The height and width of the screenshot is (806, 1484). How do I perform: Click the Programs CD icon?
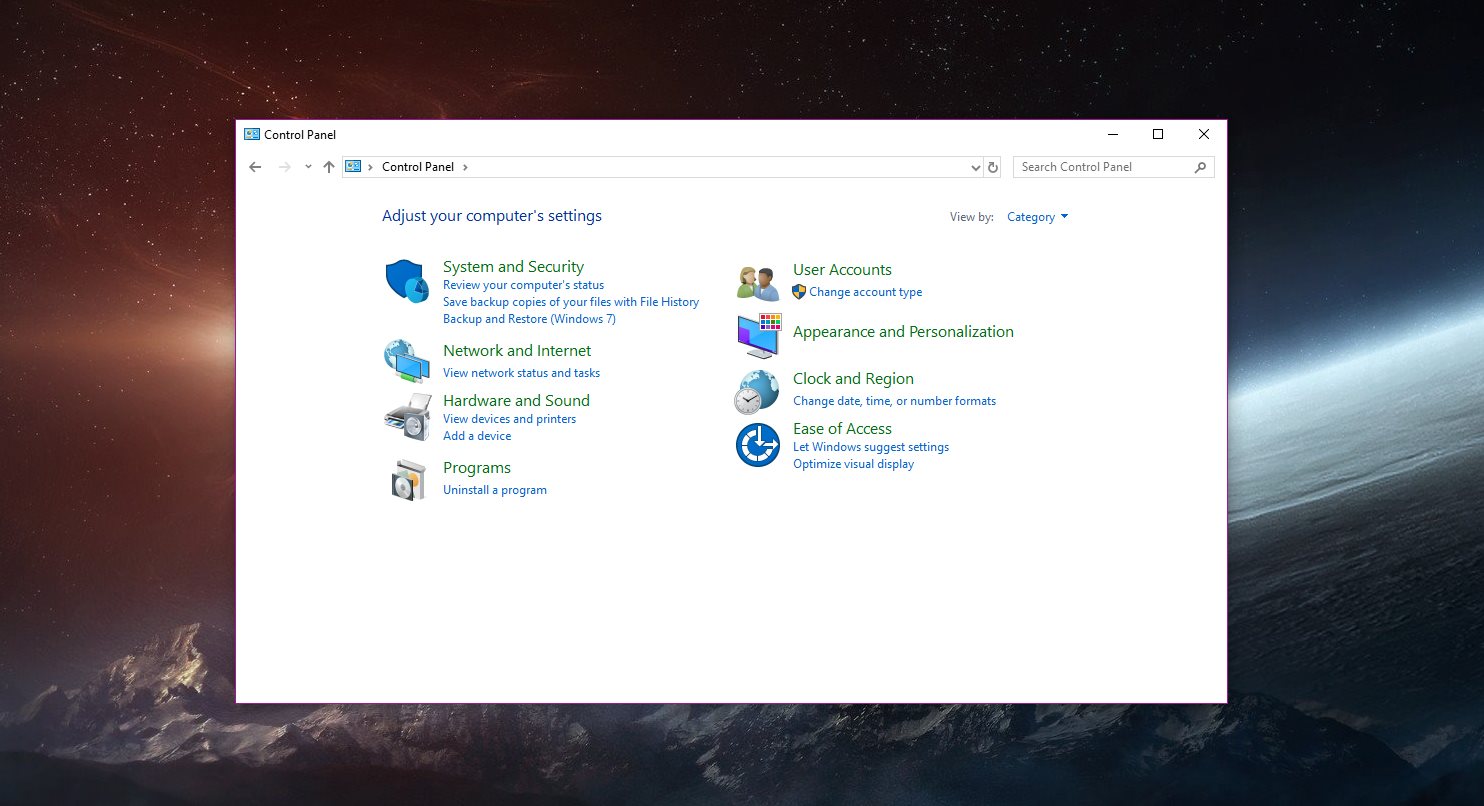click(x=408, y=479)
